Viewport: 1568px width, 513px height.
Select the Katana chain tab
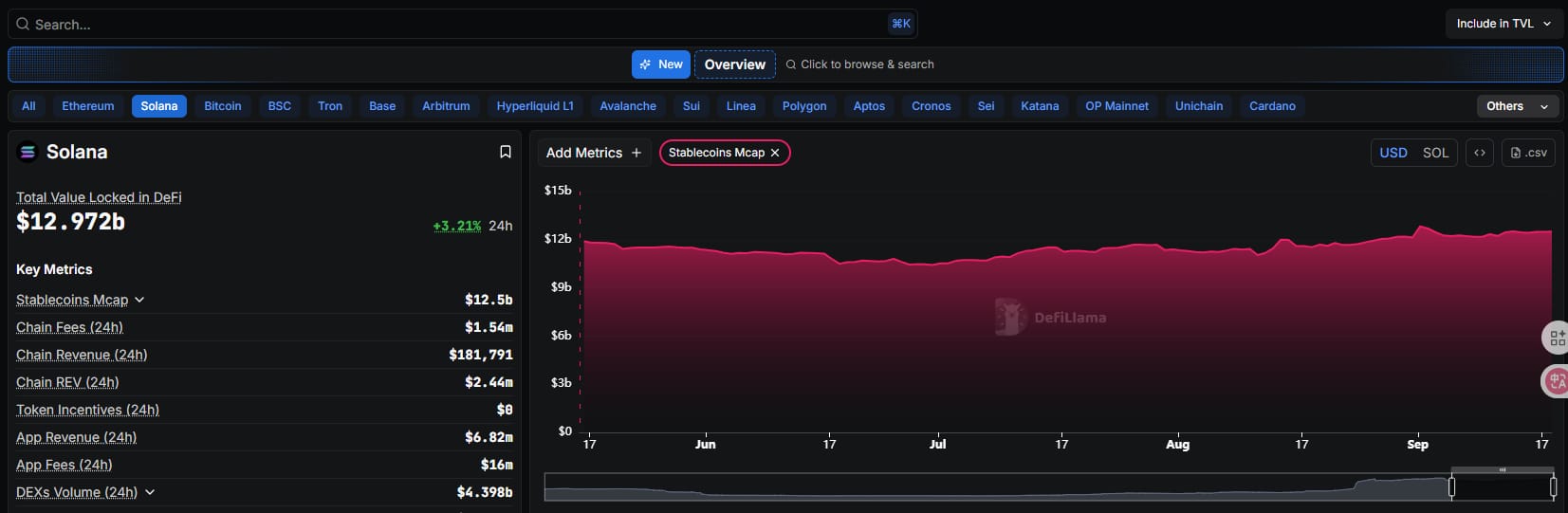pos(1040,106)
